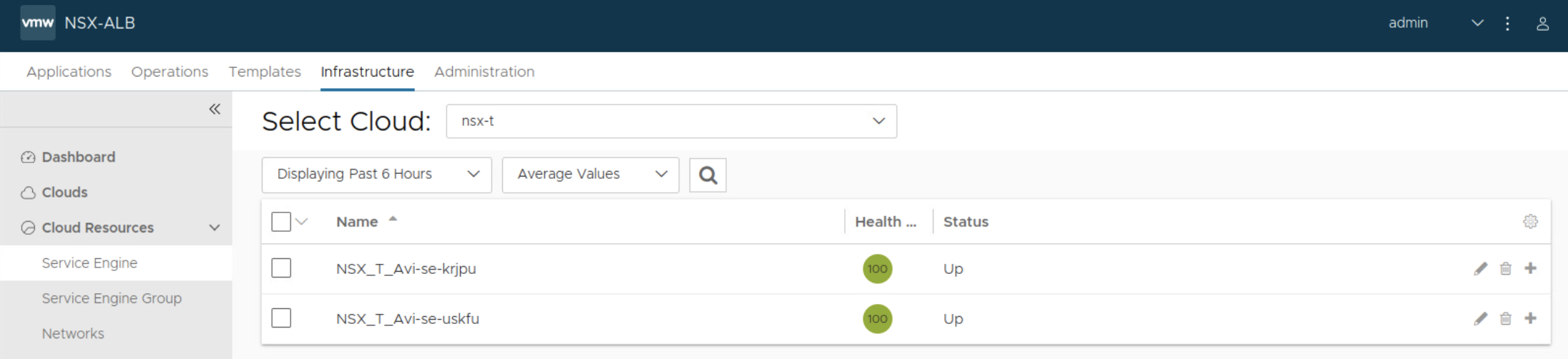Open table column settings gear
1568x359 pixels.
coord(1530,222)
